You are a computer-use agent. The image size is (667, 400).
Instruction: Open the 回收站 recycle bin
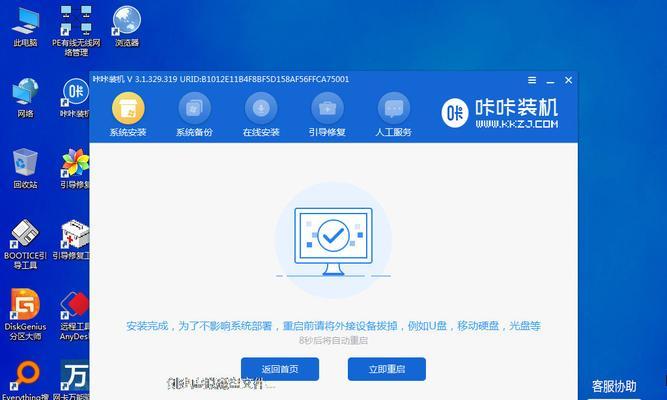(x=25, y=168)
